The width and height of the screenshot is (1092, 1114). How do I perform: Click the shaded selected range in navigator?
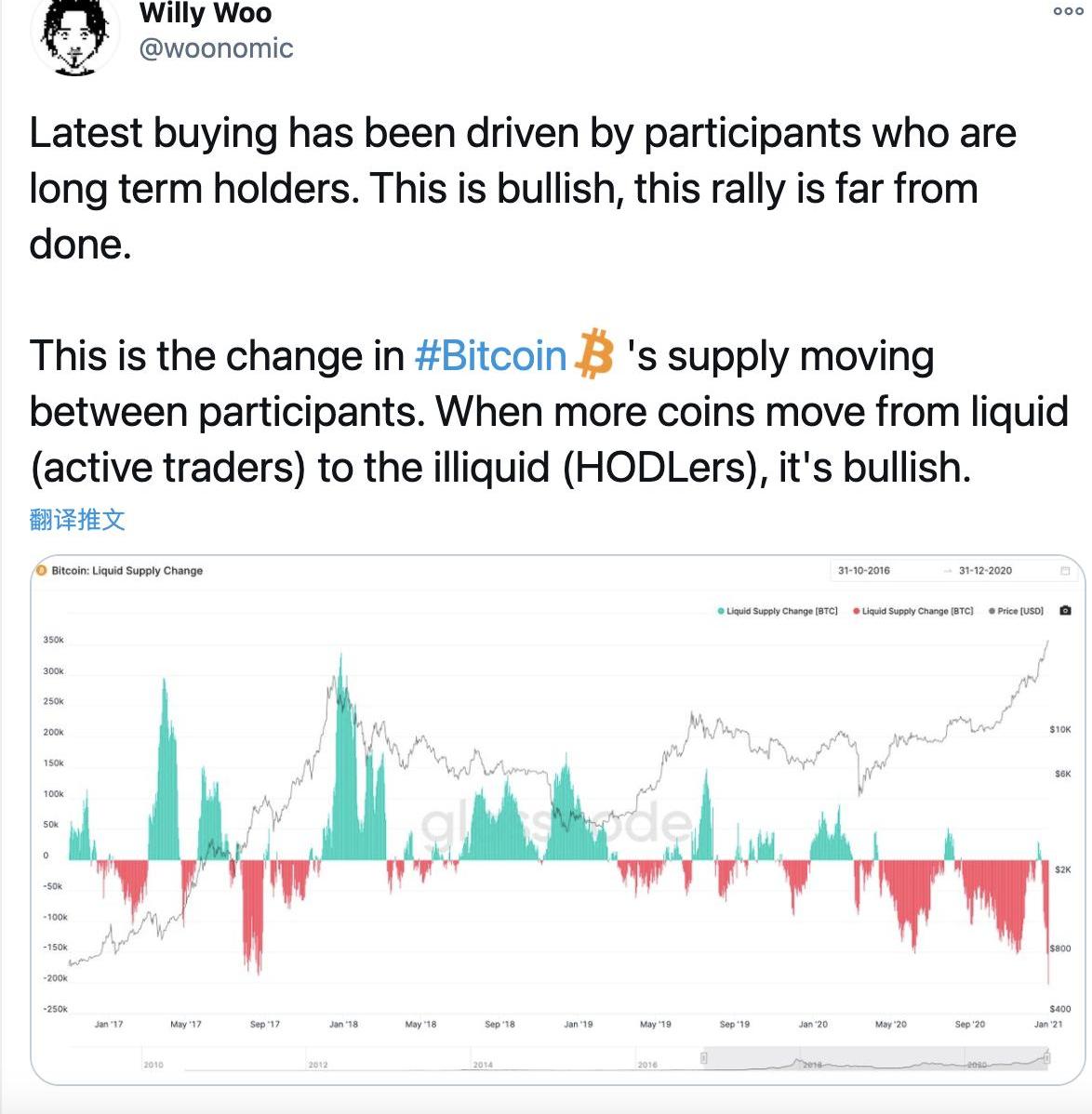pyautogui.click(x=875, y=1058)
